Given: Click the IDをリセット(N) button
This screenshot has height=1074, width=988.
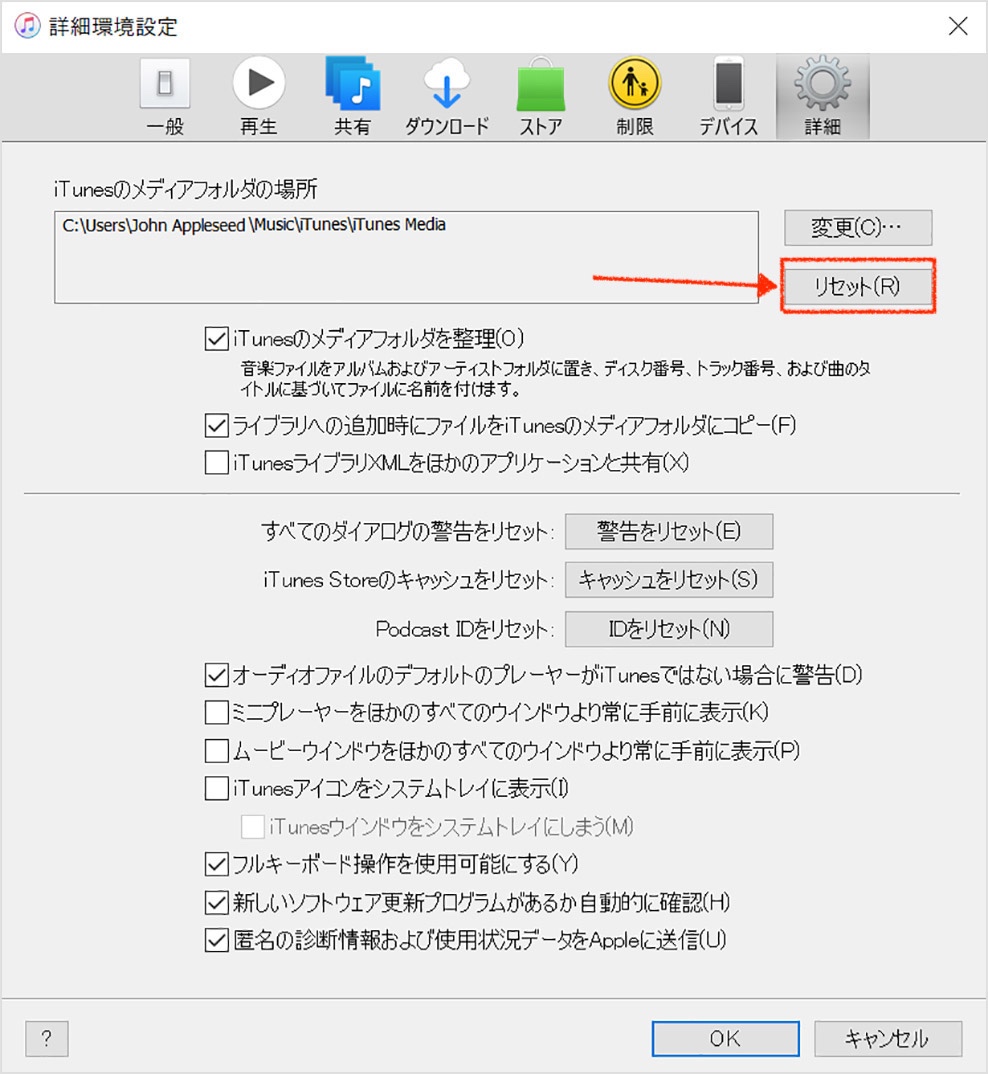Looking at the screenshot, I should [669, 629].
